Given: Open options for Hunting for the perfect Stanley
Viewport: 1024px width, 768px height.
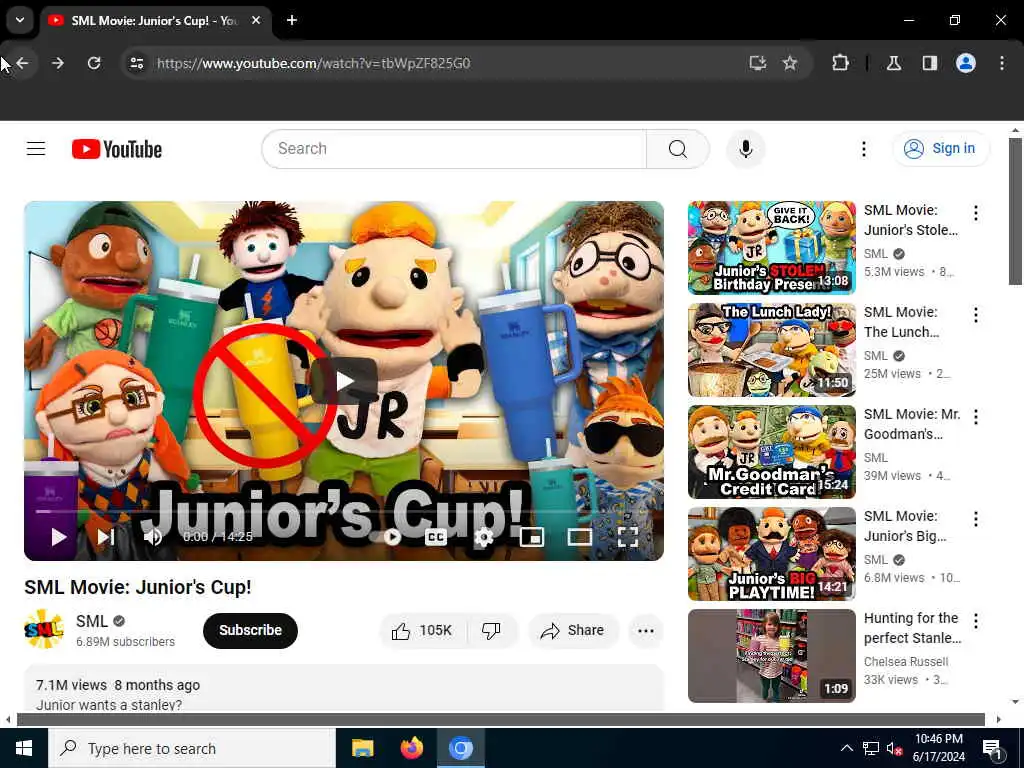Looking at the screenshot, I should [x=976, y=620].
